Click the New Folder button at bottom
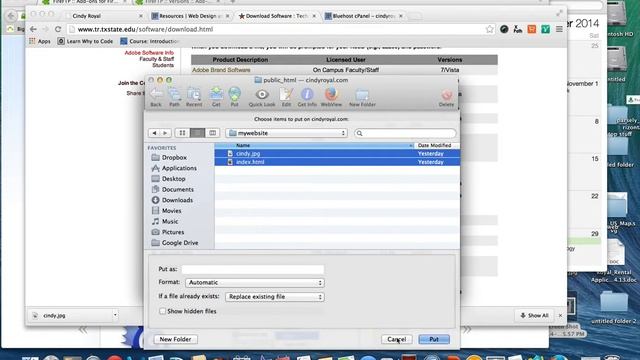640x360 pixels. click(x=176, y=339)
